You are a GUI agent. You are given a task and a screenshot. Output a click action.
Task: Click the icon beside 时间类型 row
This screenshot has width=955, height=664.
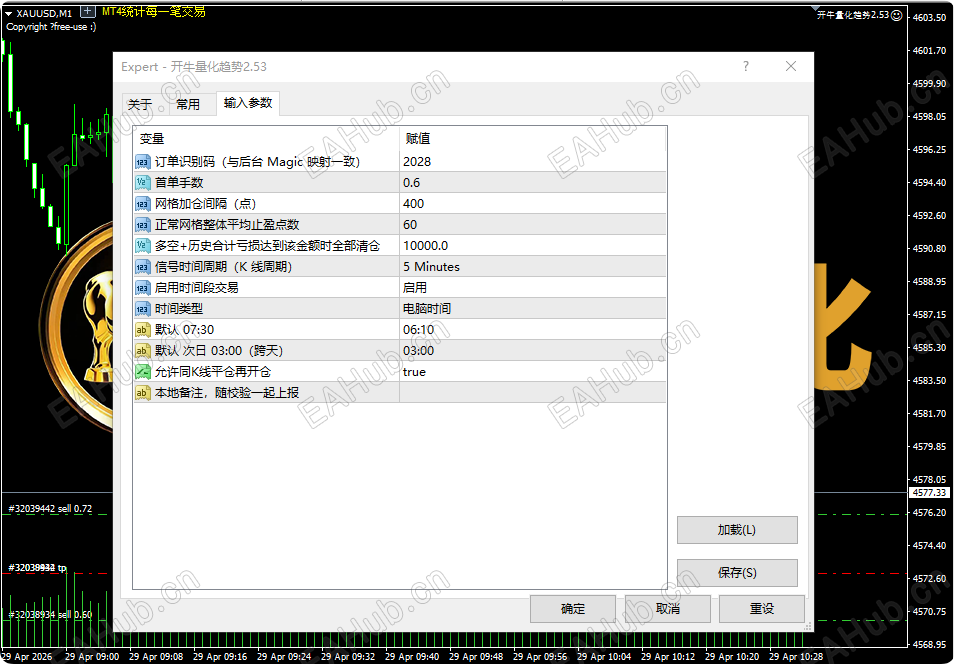coord(143,309)
